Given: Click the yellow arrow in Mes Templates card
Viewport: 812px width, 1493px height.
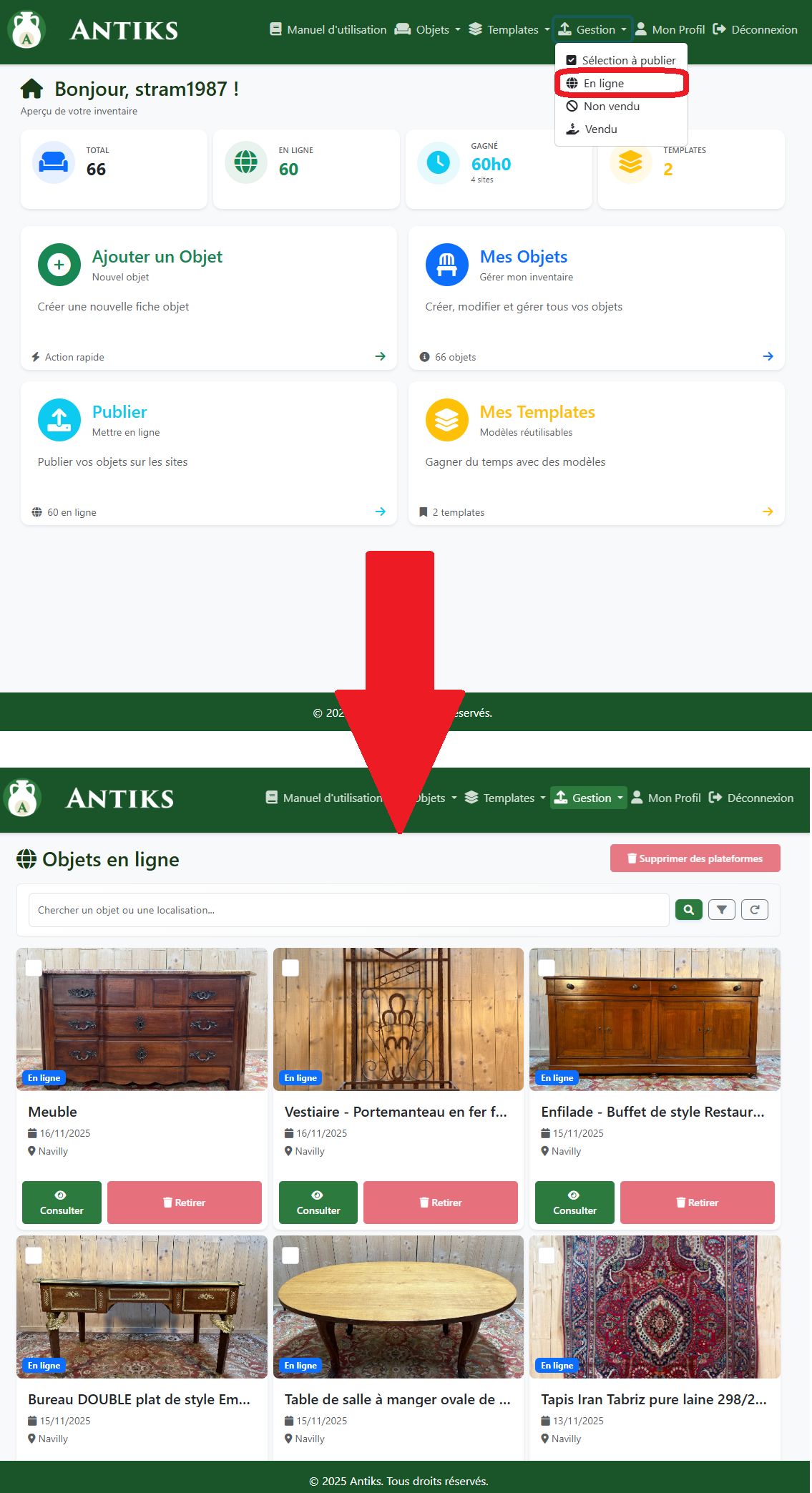Looking at the screenshot, I should [x=768, y=511].
